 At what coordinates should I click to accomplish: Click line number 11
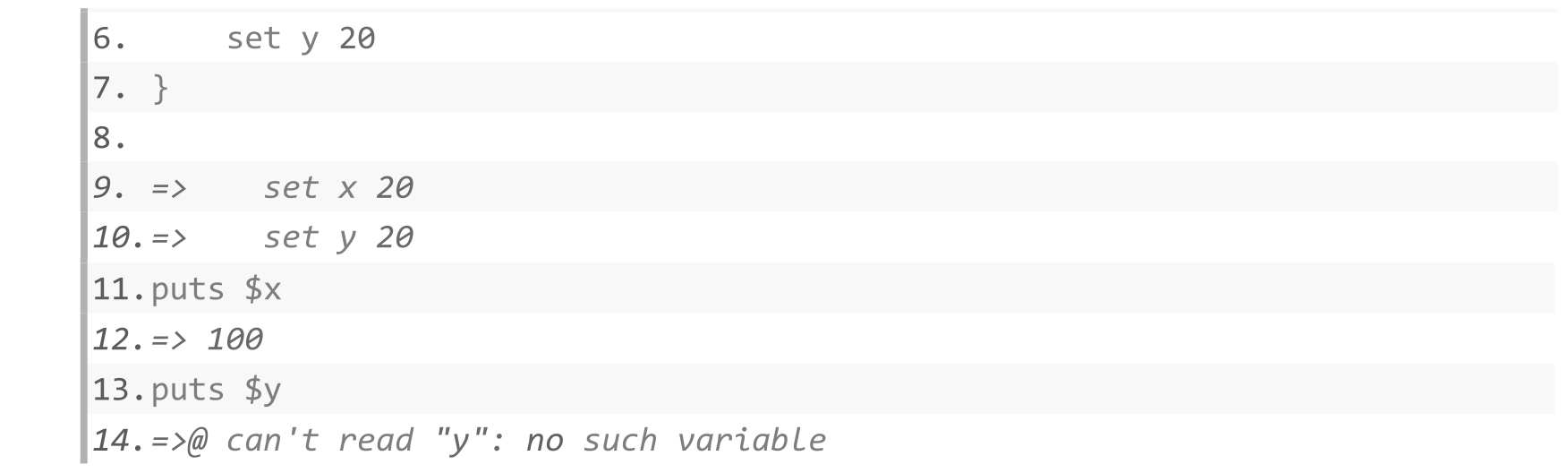click(x=120, y=288)
